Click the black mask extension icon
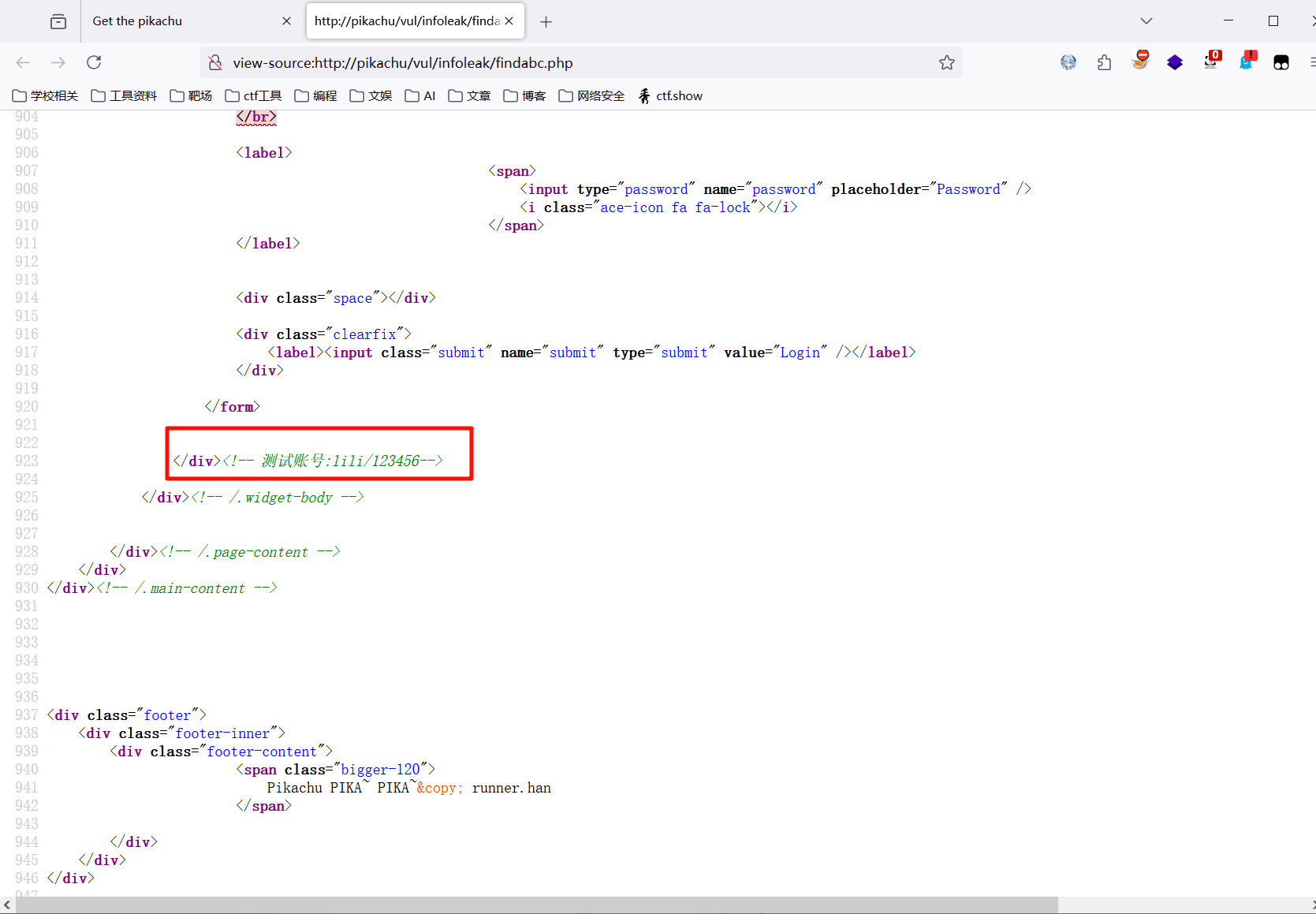This screenshot has width=1316, height=914. click(x=1281, y=62)
